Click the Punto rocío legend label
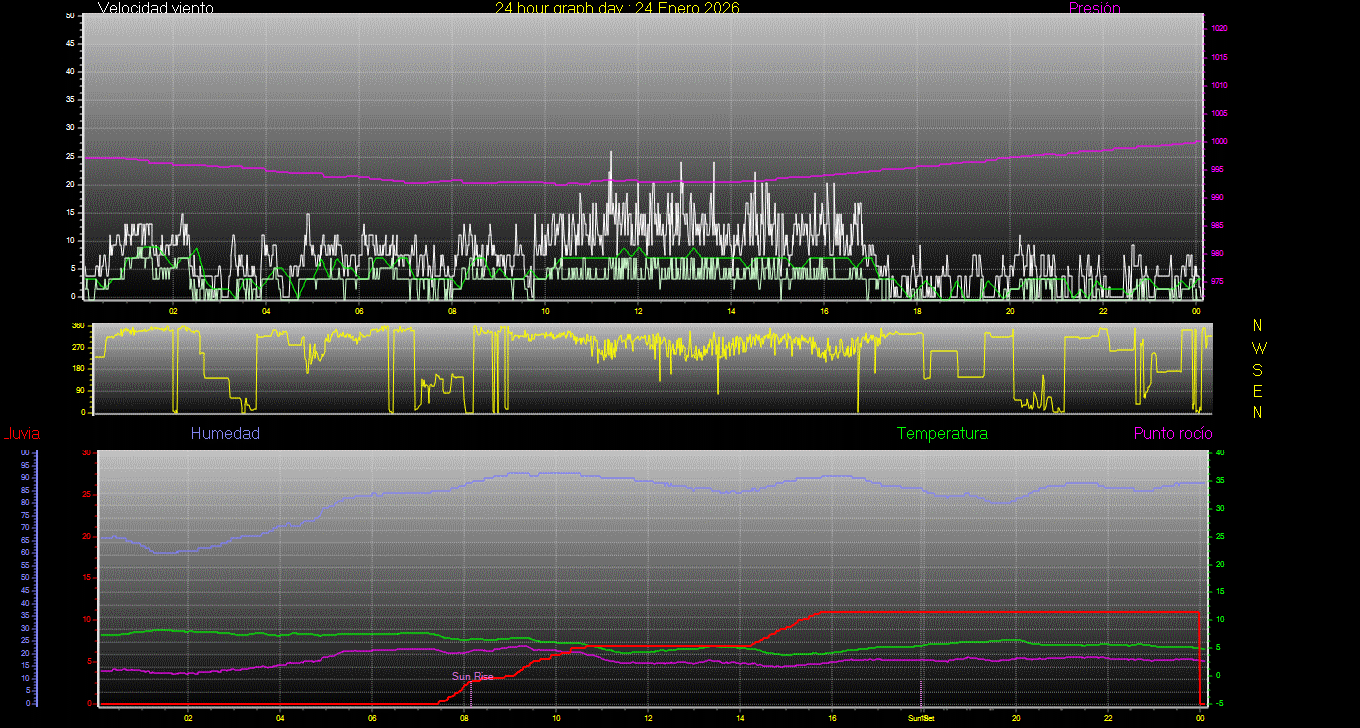 point(1172,434)
